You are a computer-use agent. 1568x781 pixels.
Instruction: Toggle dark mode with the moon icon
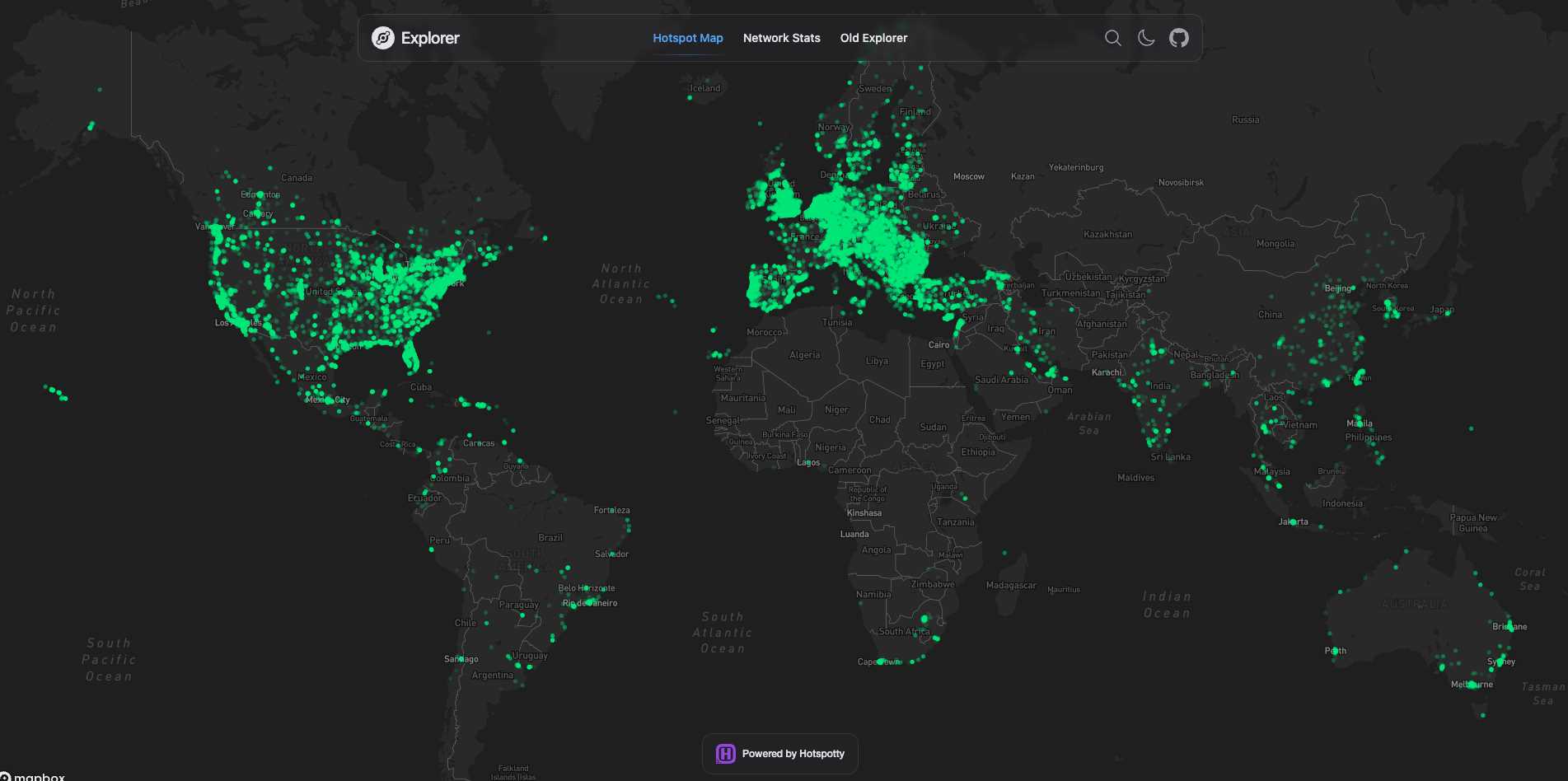(1145, 38)
